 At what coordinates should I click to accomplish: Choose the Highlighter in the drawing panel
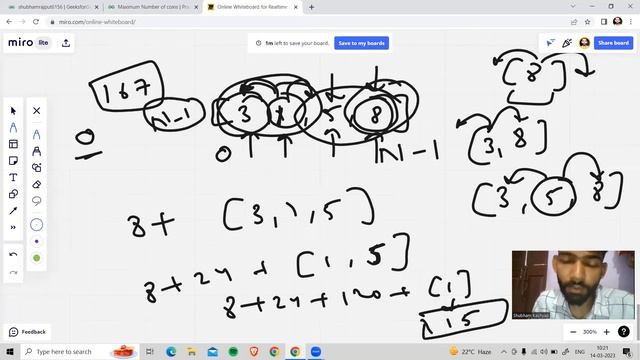(36, 151)
